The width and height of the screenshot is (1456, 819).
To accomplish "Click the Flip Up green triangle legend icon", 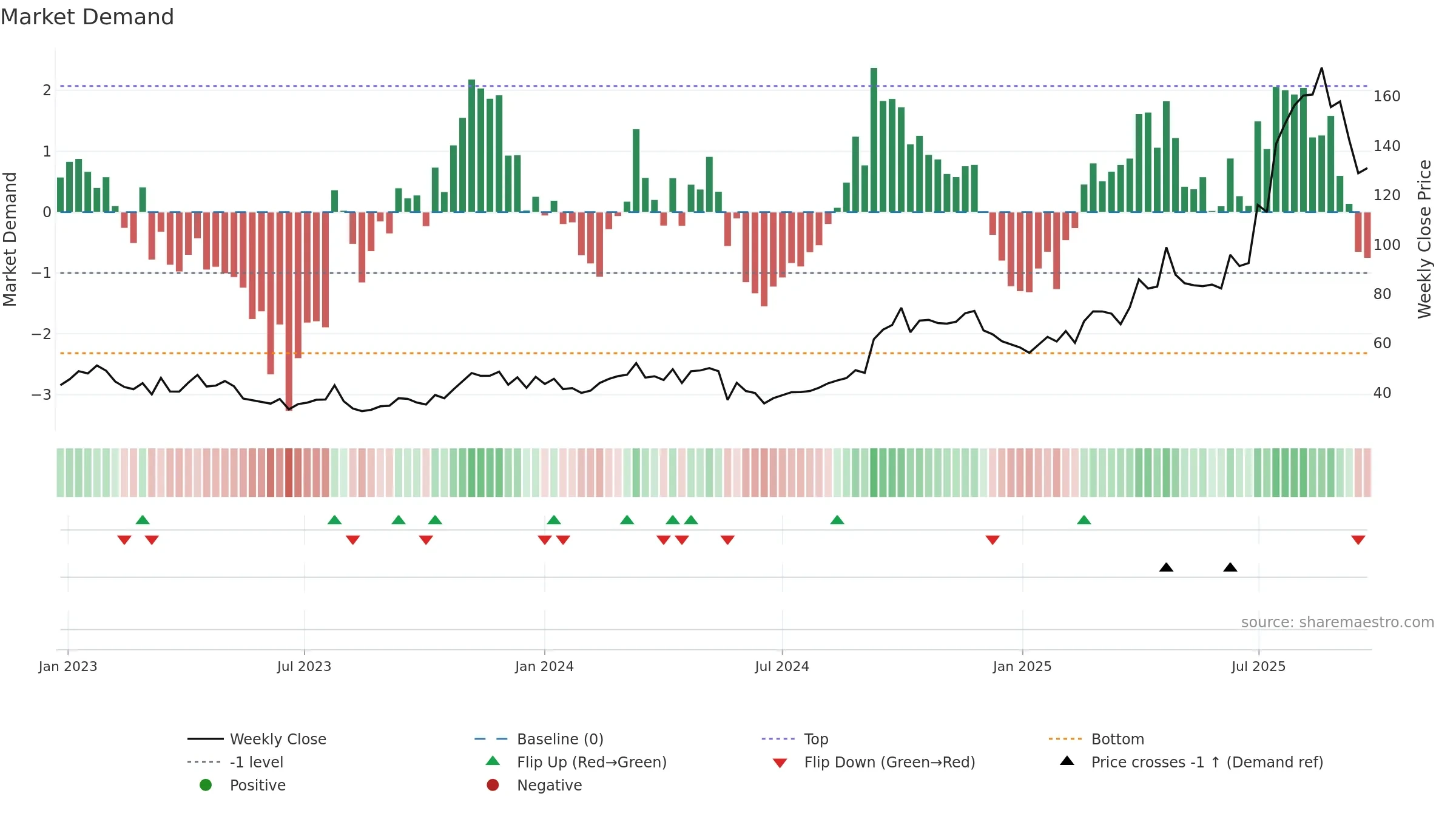I will 493,761.
